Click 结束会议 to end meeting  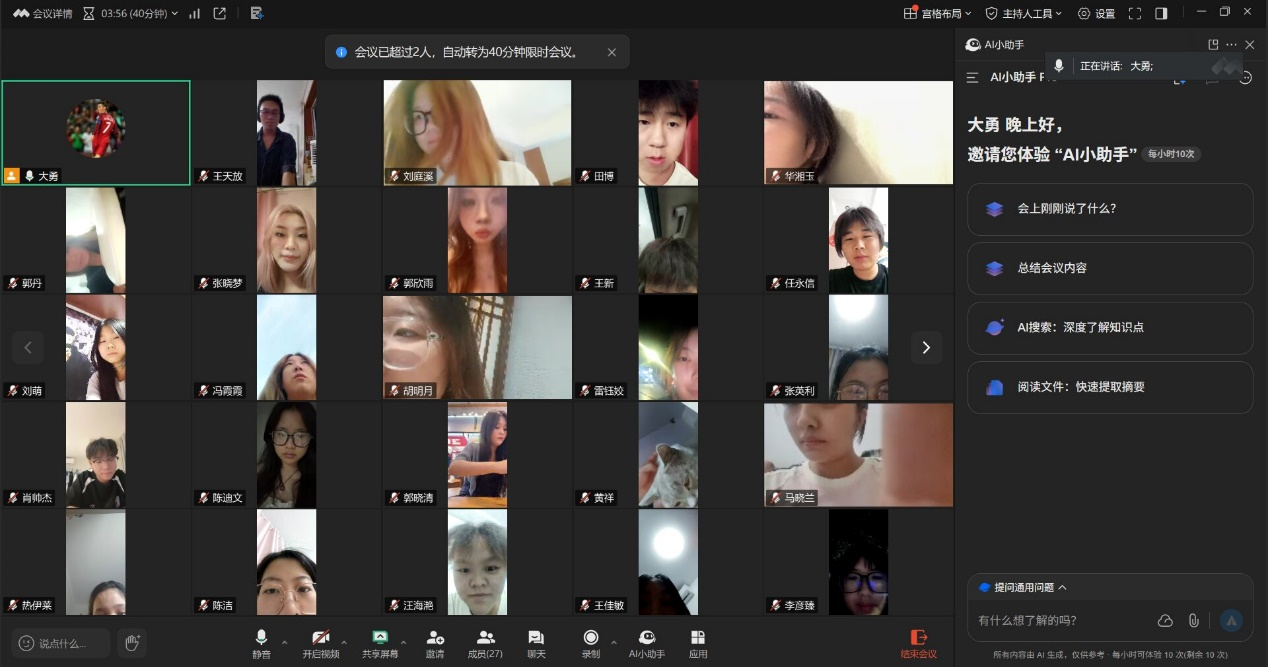coord(918,642)
